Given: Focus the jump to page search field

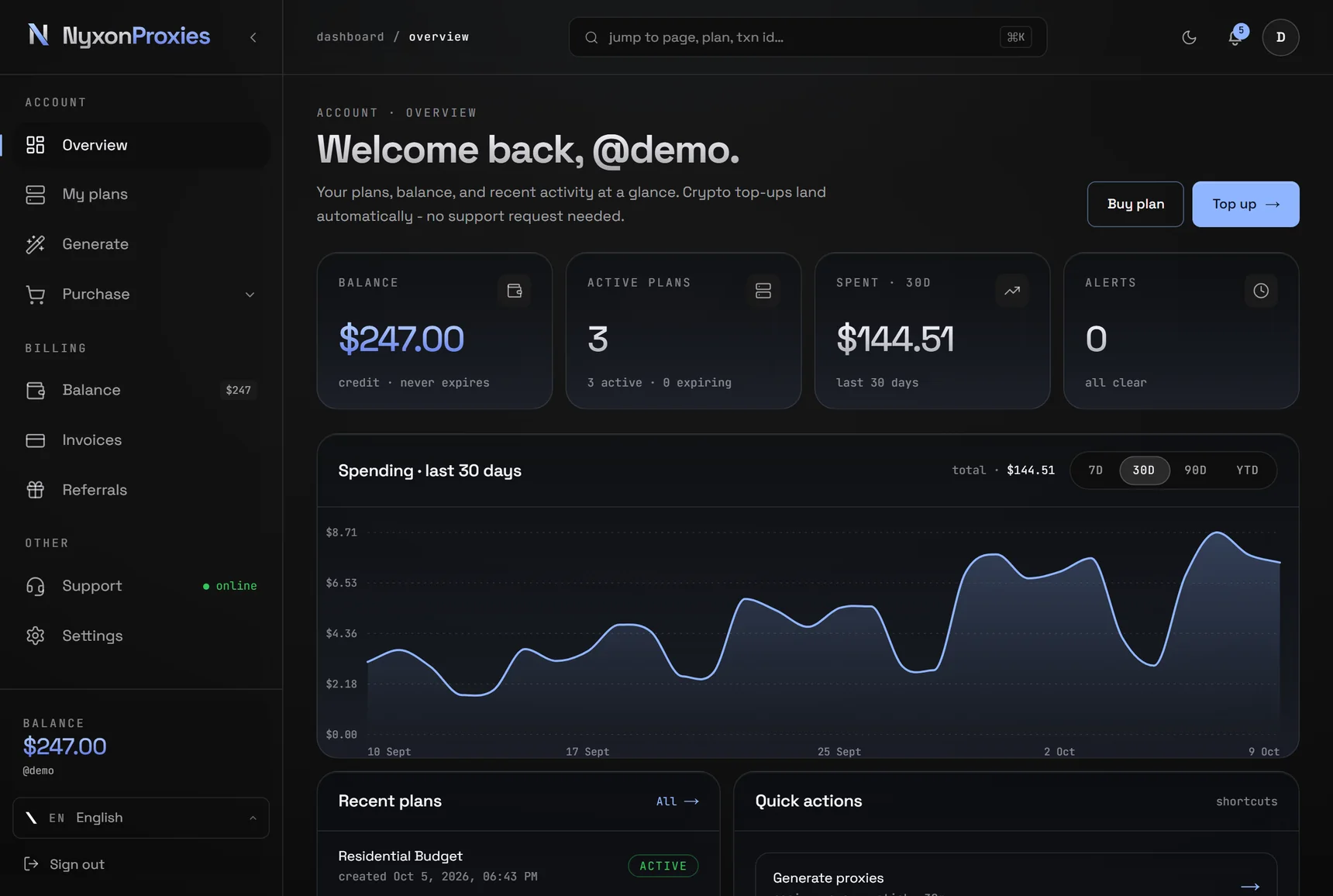Looking at the screenshot, I should click(808, 37).
